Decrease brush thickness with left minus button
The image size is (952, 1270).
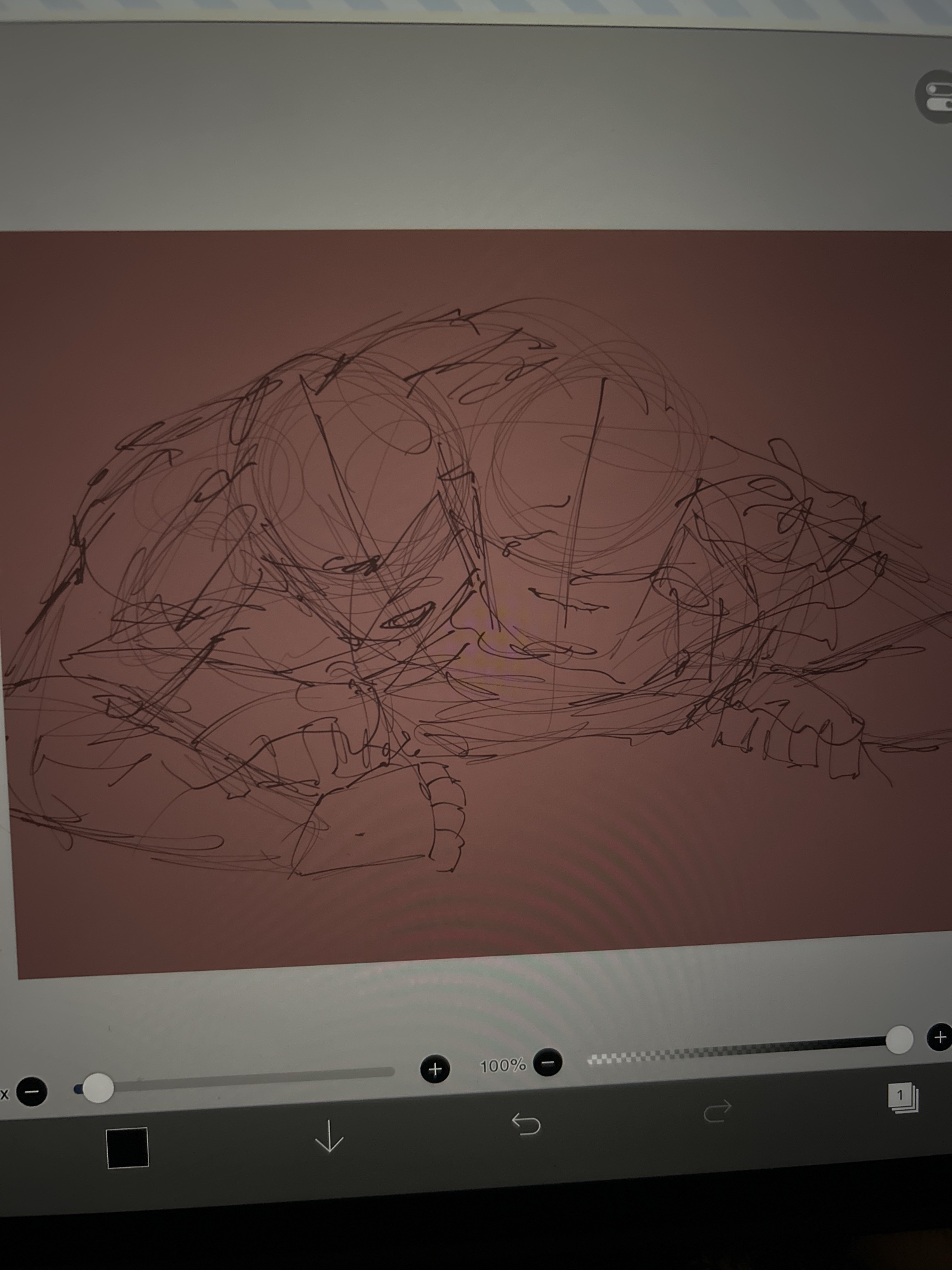pos(32,1092)
